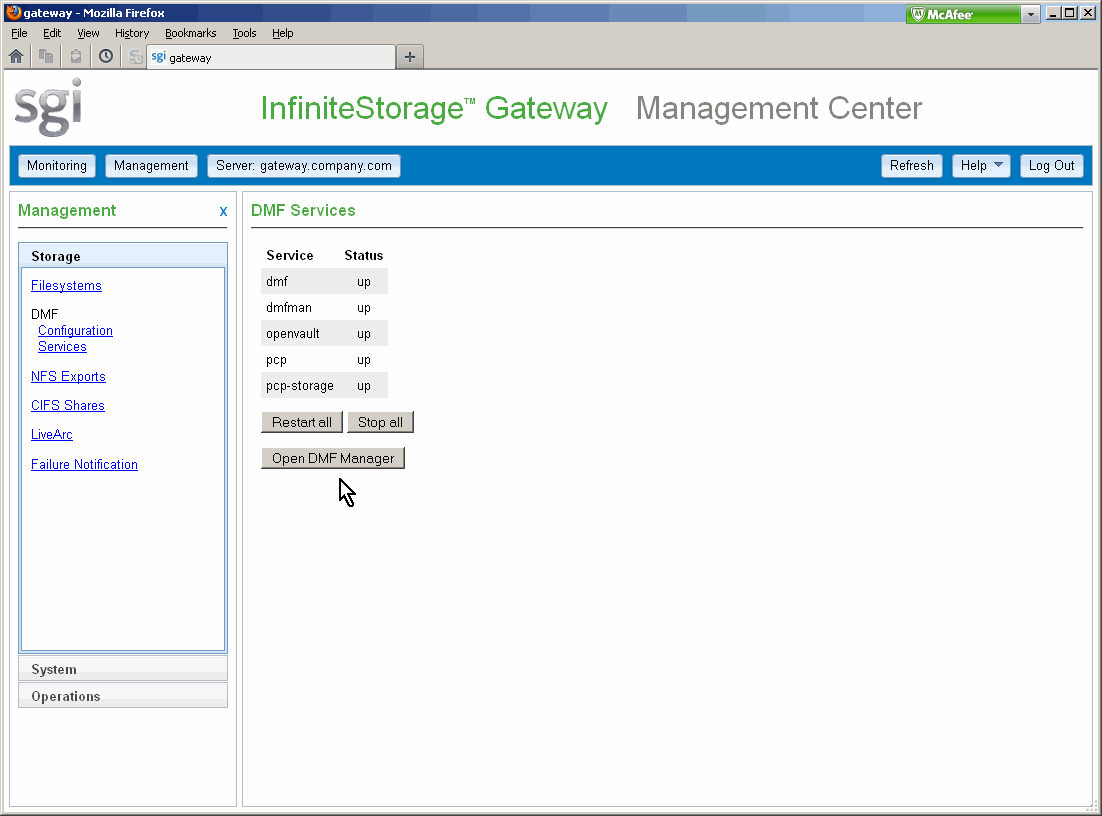Open a new tab with plus button
1102x816 pixels.
tap(410, 57)
